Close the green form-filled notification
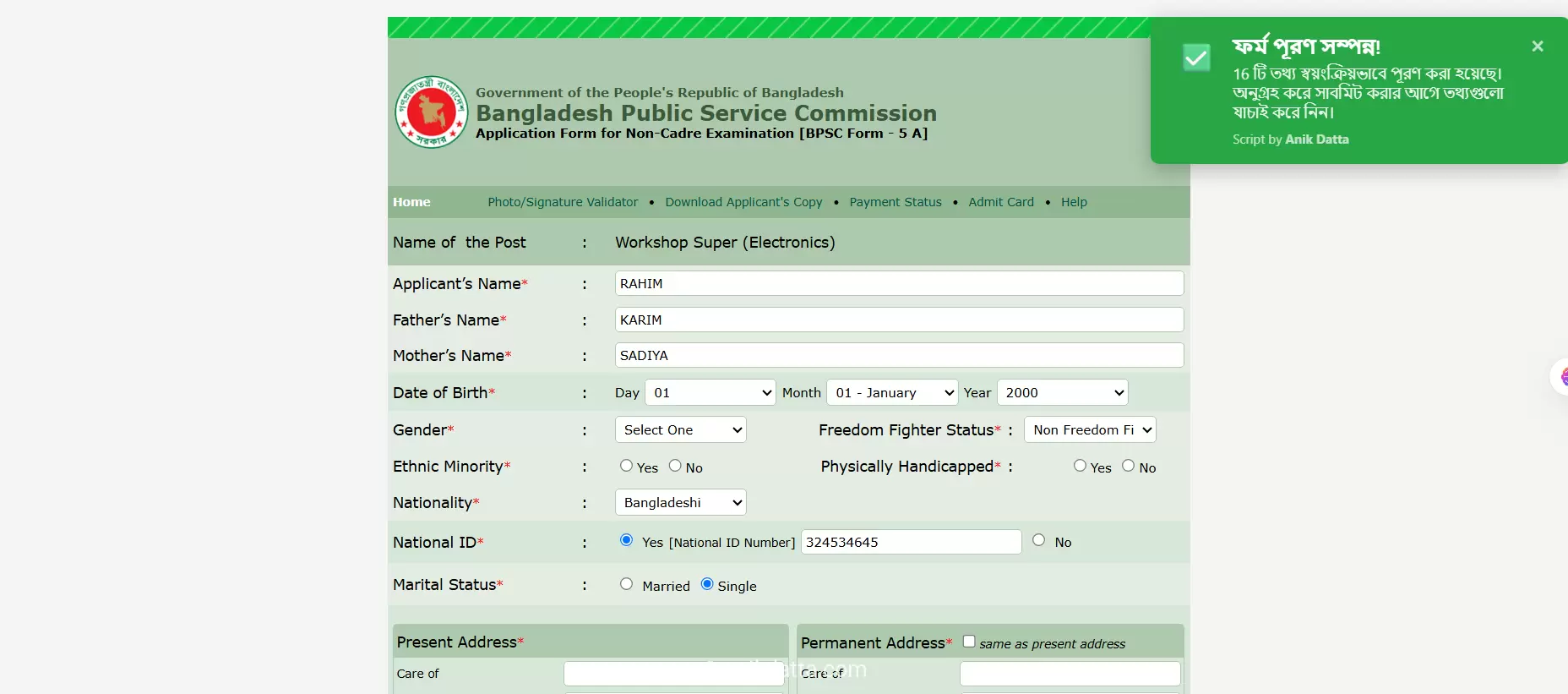 click(1538, 46)
